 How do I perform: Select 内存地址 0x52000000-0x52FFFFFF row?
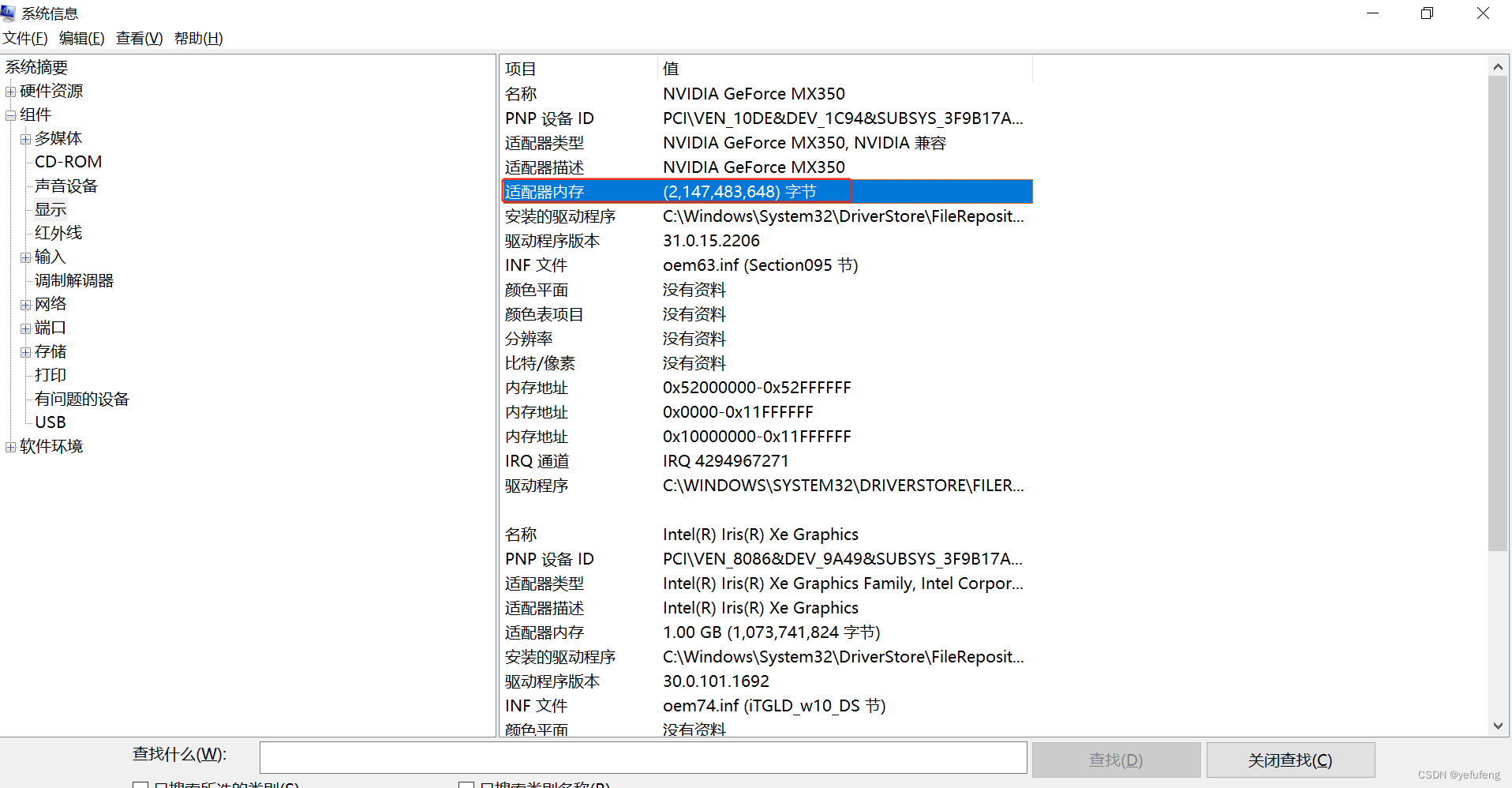[767, 388]
